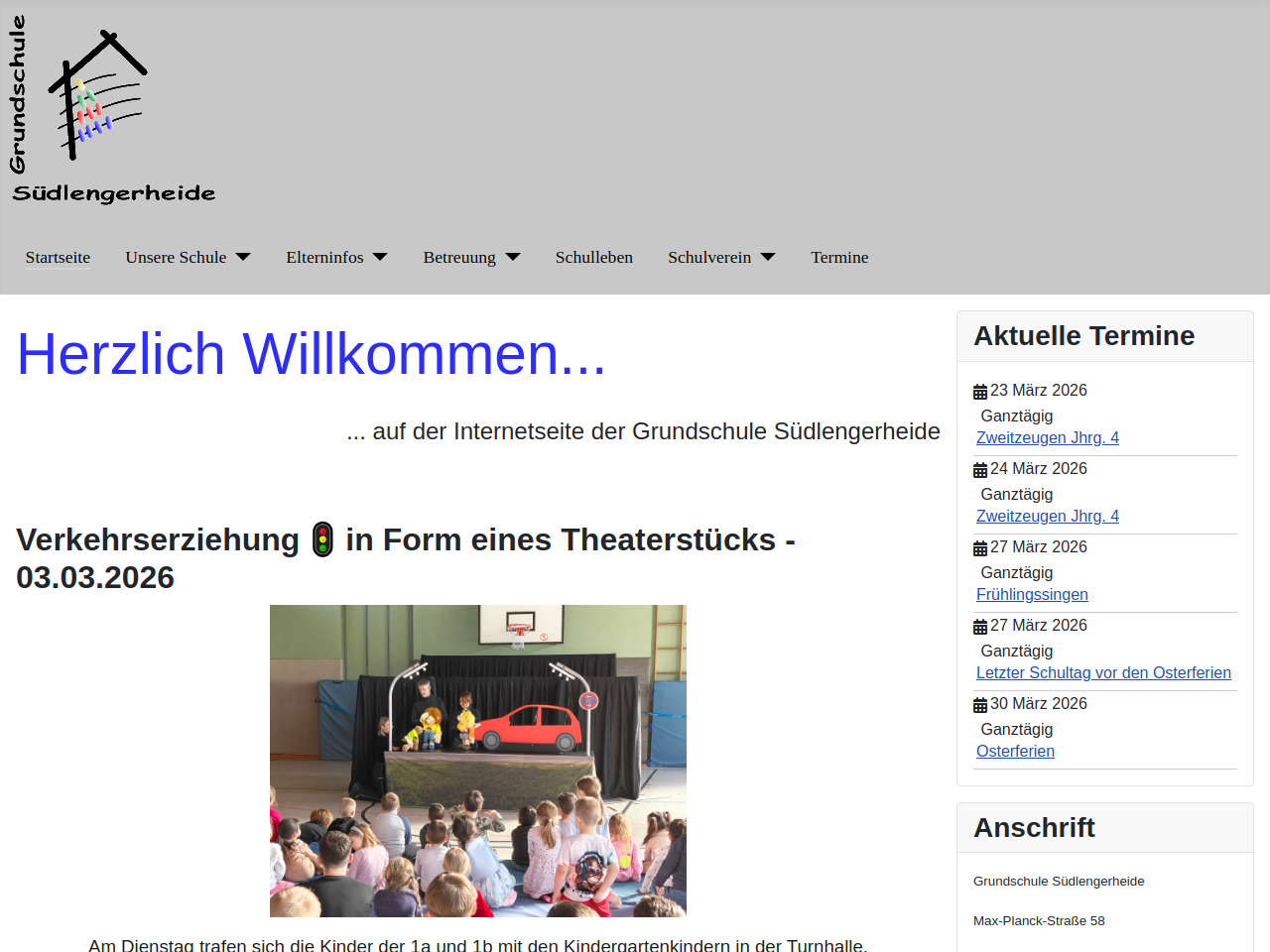Click calendar icon beside 30 März 2026

(980, 705)
